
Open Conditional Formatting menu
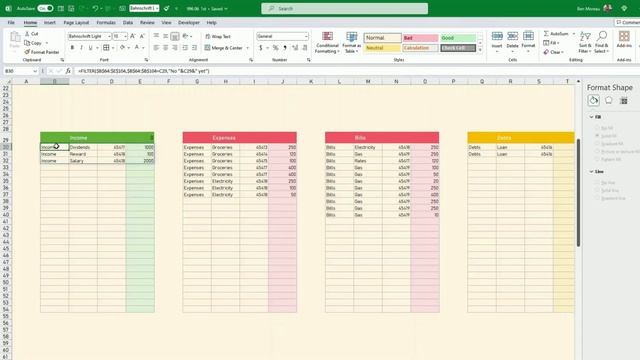327,42
